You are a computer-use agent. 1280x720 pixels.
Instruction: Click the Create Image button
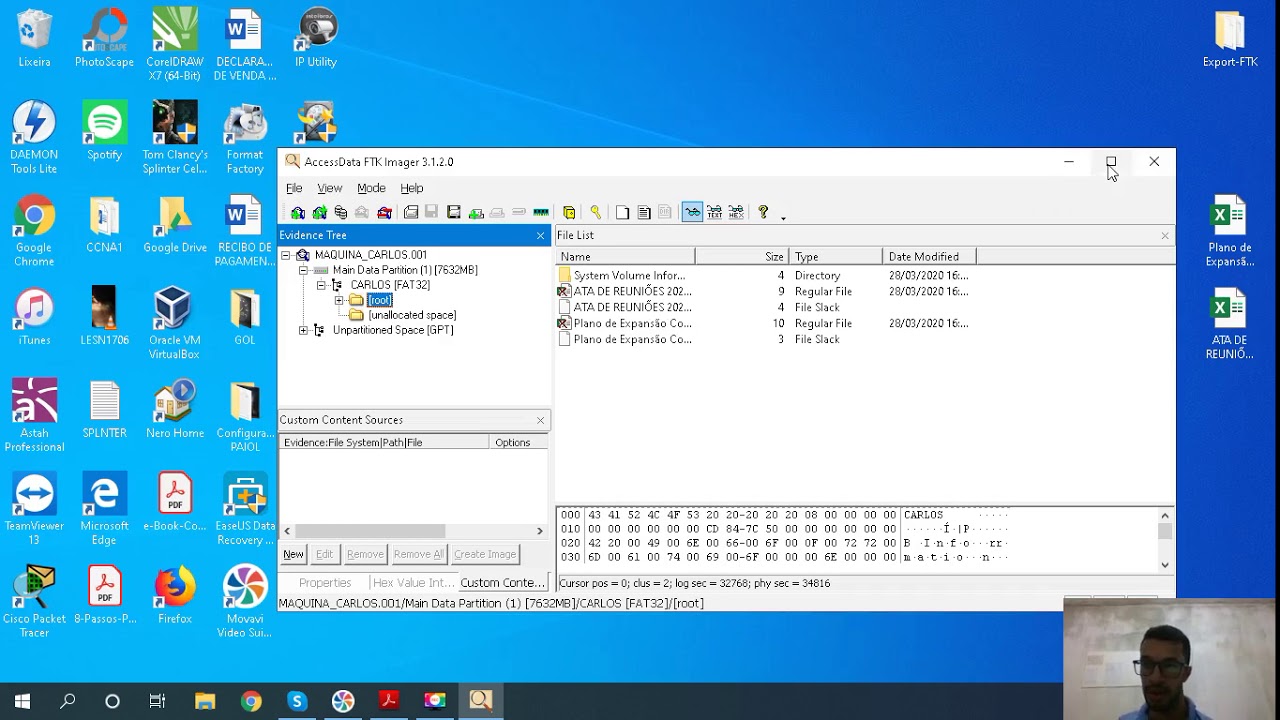[485, 554]
